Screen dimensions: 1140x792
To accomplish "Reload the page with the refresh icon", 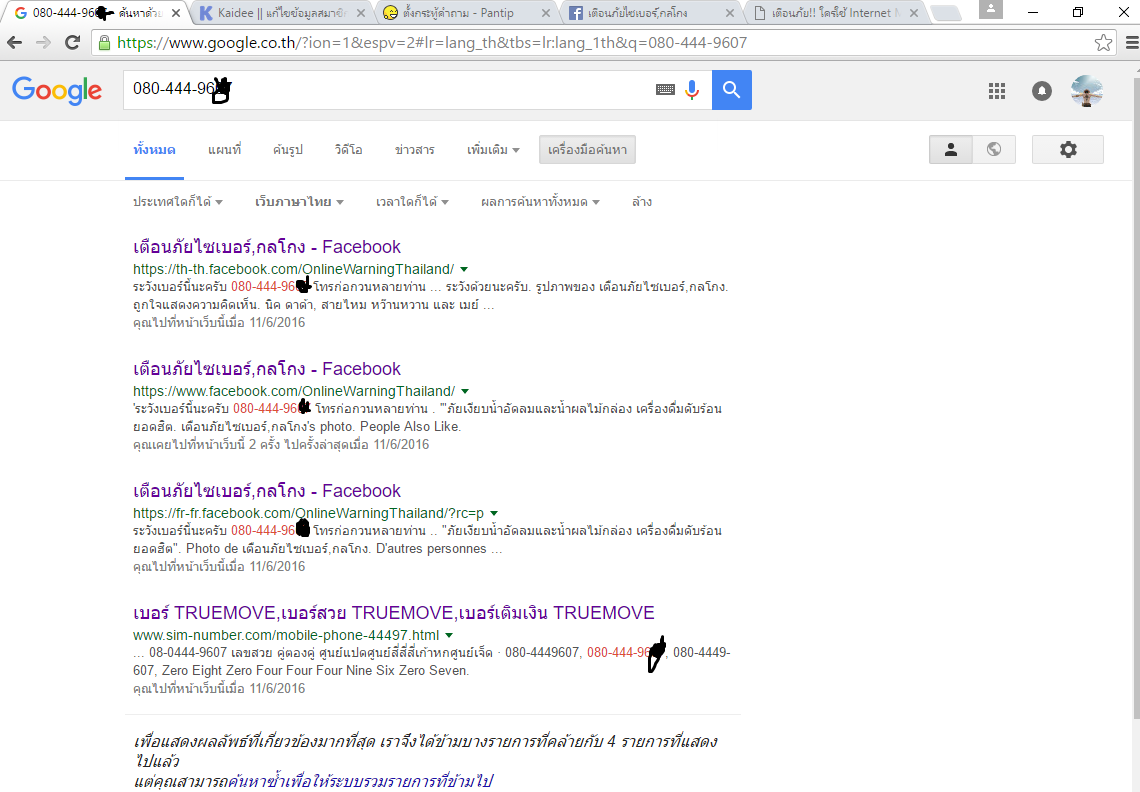I will pyautogui.click(x=72, y=43).
